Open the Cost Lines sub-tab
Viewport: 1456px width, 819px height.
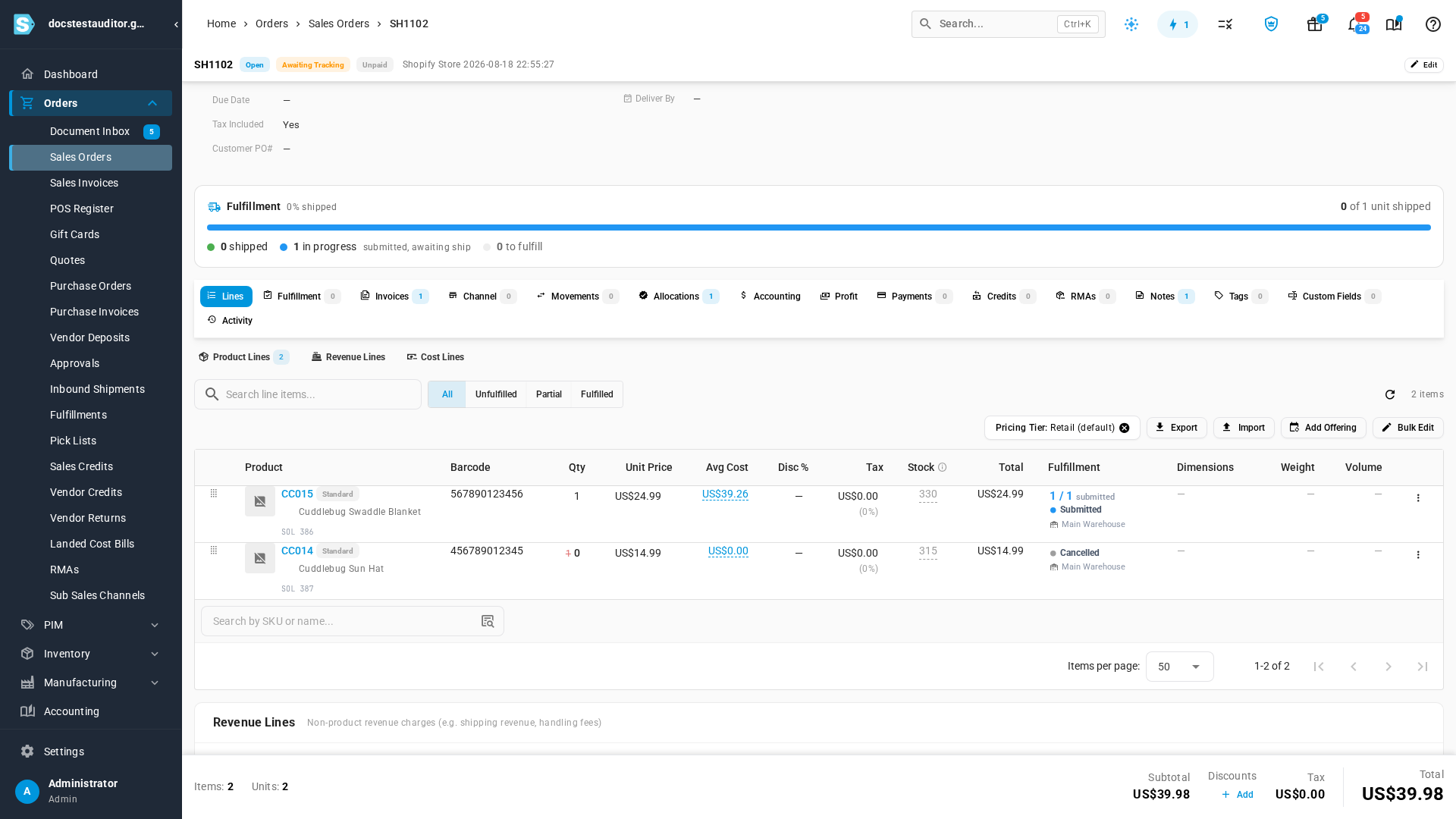(435, 357)
